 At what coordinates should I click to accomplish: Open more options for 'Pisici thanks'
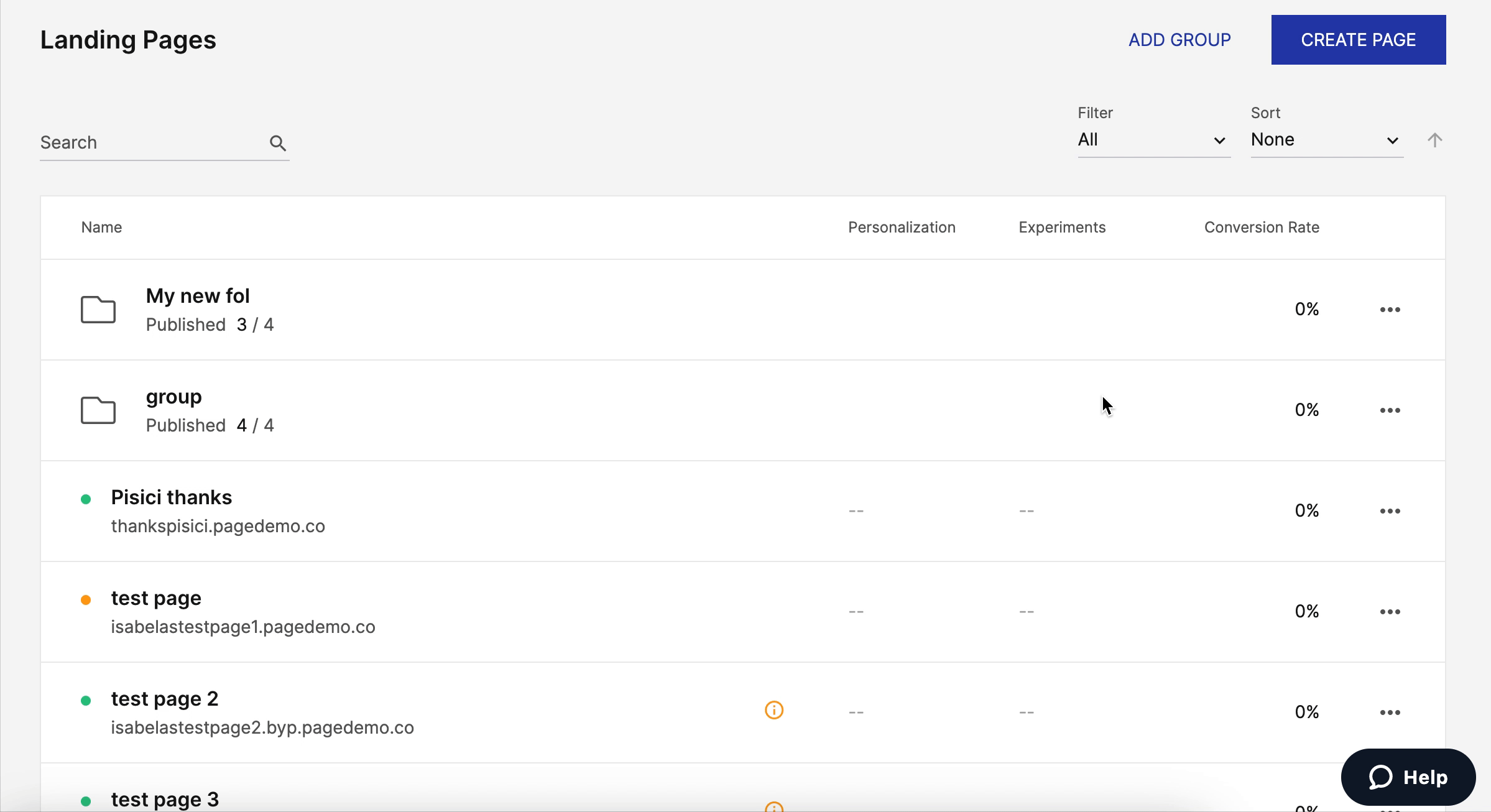point(1390,511)
